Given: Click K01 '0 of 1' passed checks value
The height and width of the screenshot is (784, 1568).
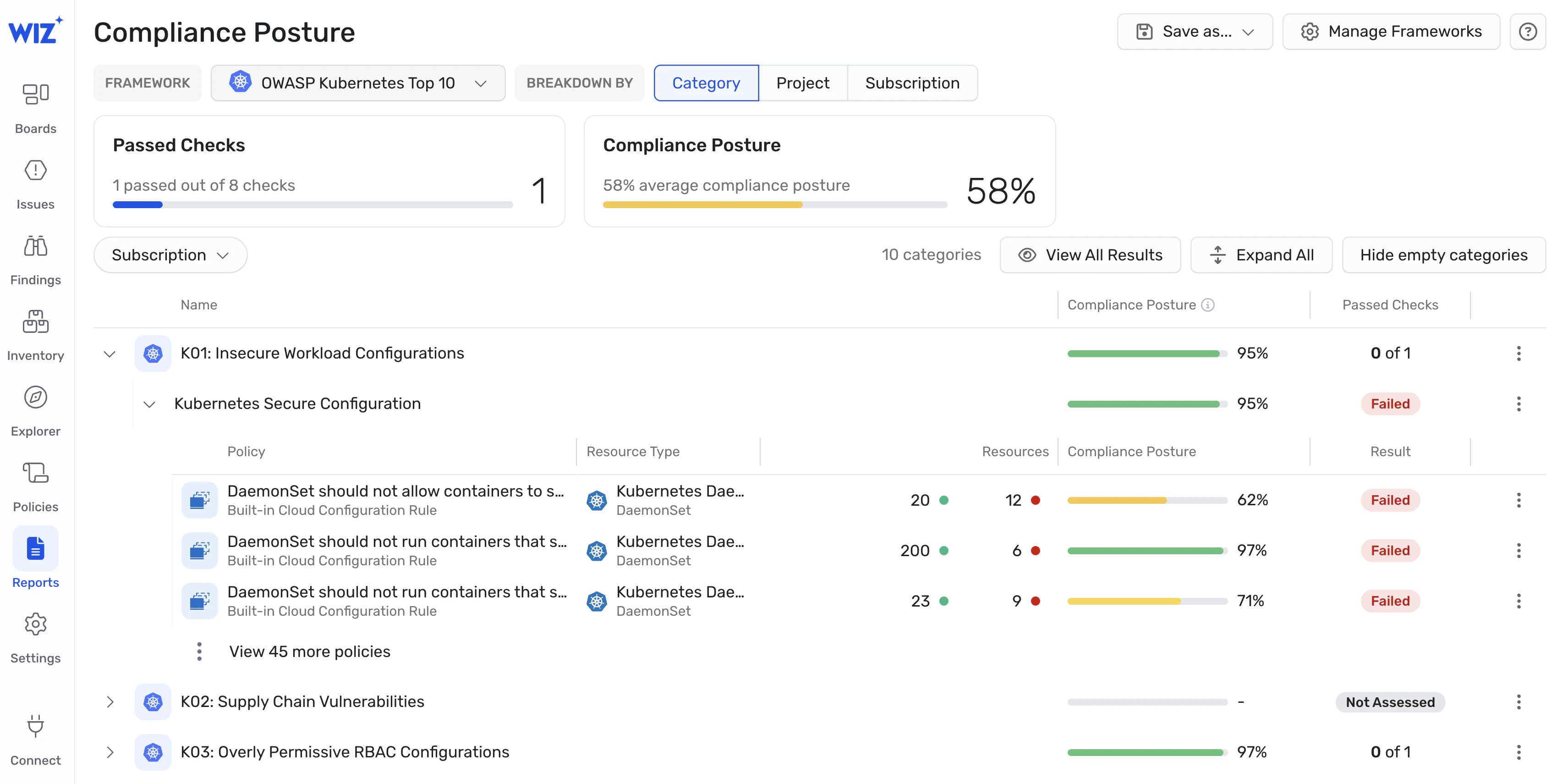Looking at the screenshot, I should click(1390, 353).
